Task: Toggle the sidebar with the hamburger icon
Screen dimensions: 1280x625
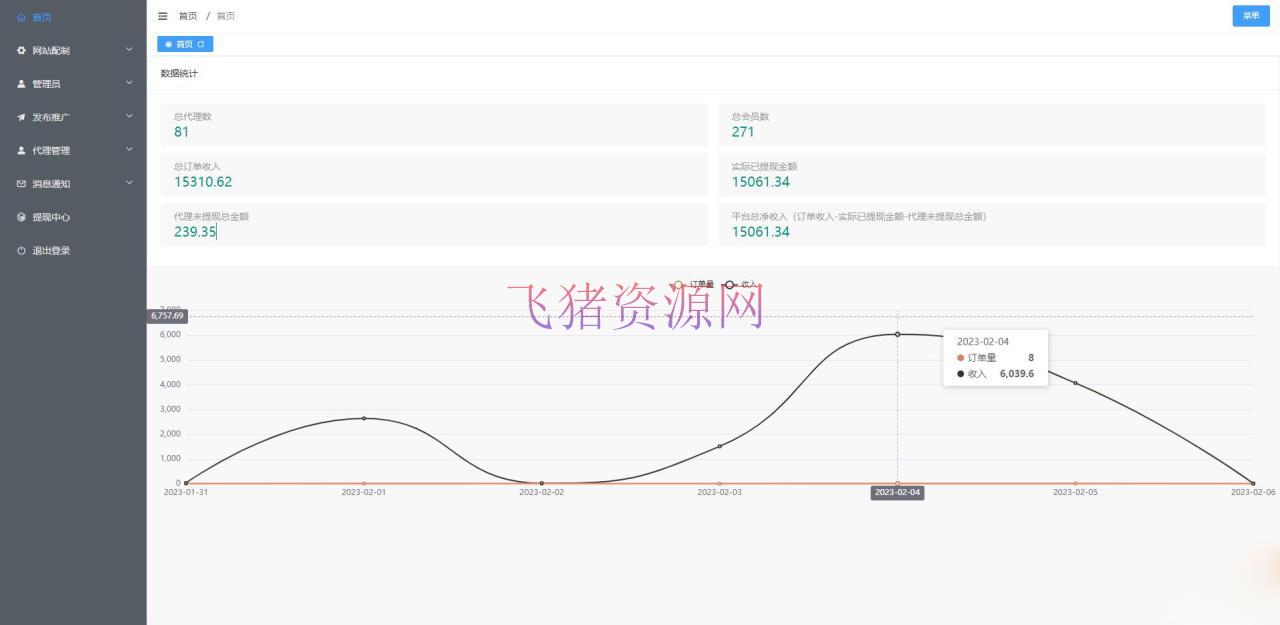Action: click(x=162, y=16)
